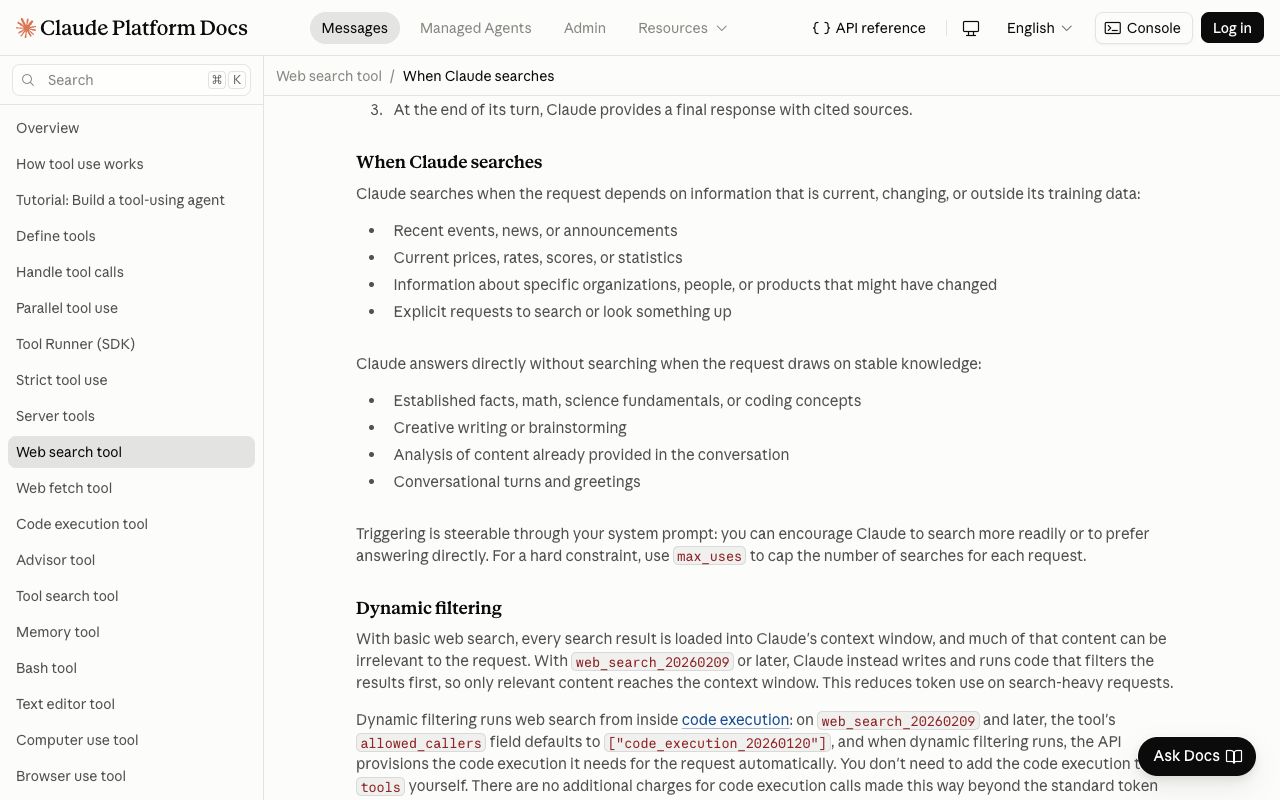Open the Resources dropdown menu
1280x800 pixels.
pyautogui.click(x=683, y=28)
